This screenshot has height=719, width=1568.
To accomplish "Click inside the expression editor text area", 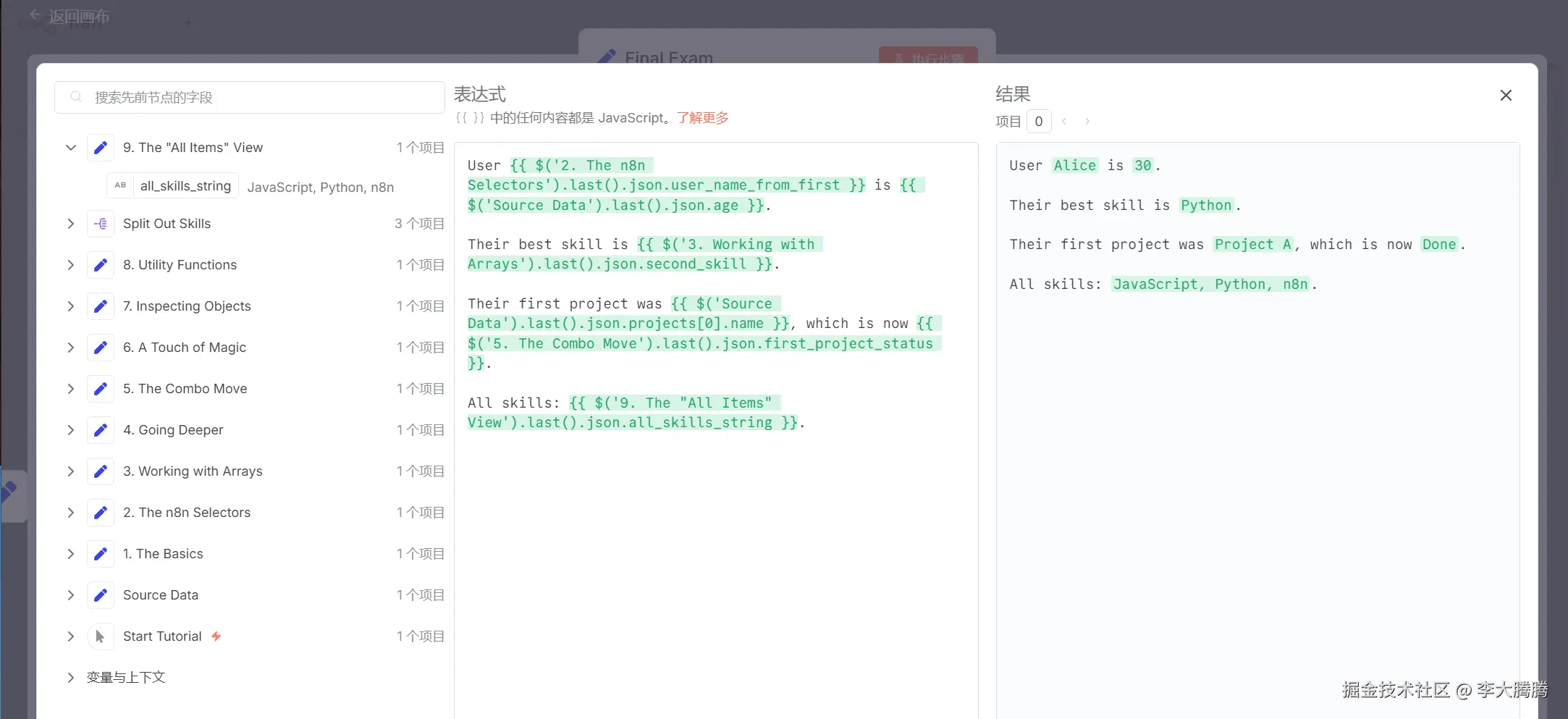I will pyautogui.click(x=716, y=431).
